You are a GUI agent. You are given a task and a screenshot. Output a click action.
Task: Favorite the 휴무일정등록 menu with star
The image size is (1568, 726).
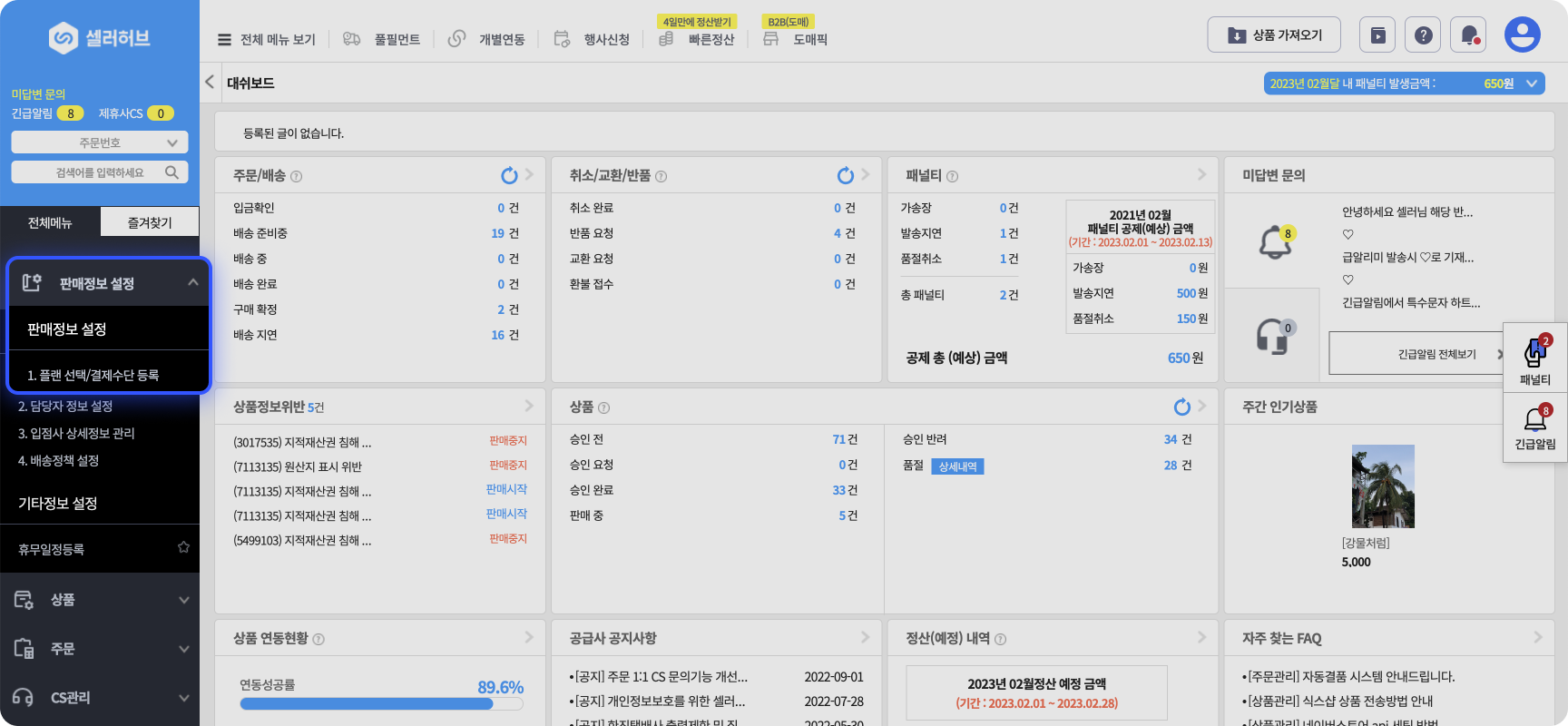183,547
